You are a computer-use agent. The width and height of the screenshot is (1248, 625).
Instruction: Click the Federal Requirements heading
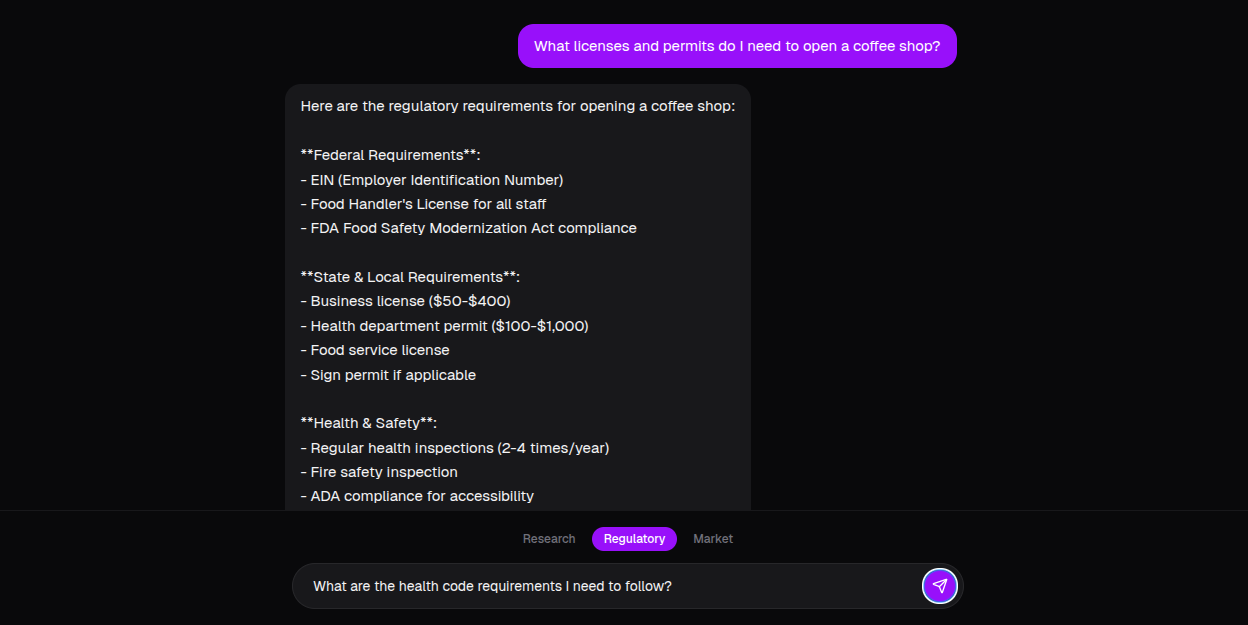pyautogui.click(x=389, y=154)
